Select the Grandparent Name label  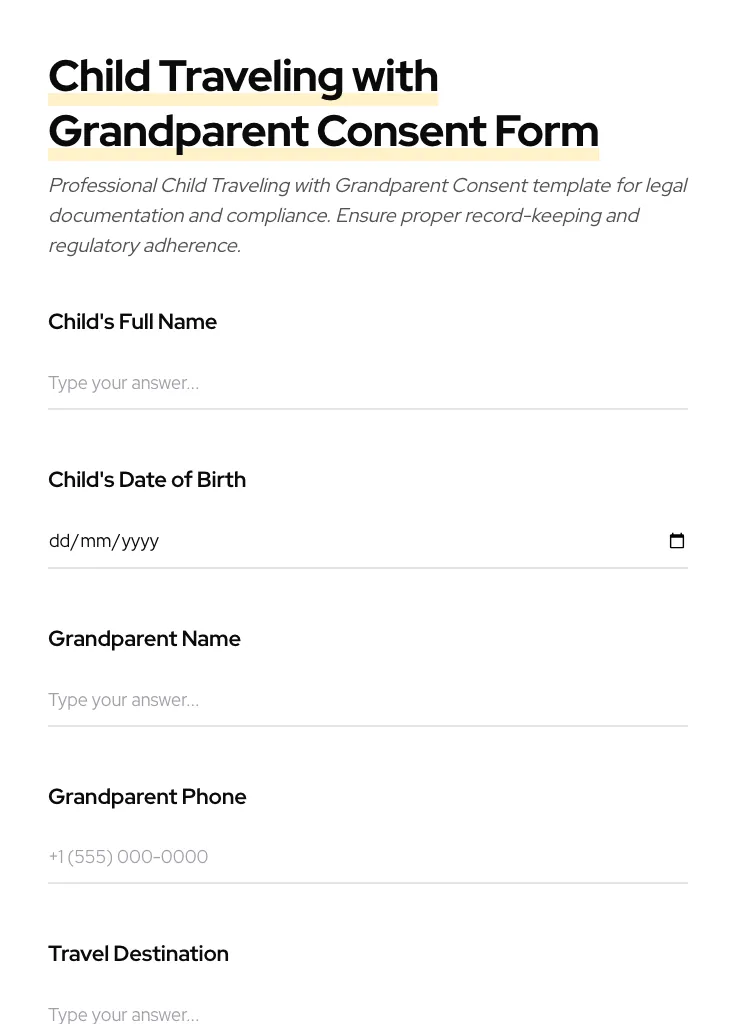(144, 639)
